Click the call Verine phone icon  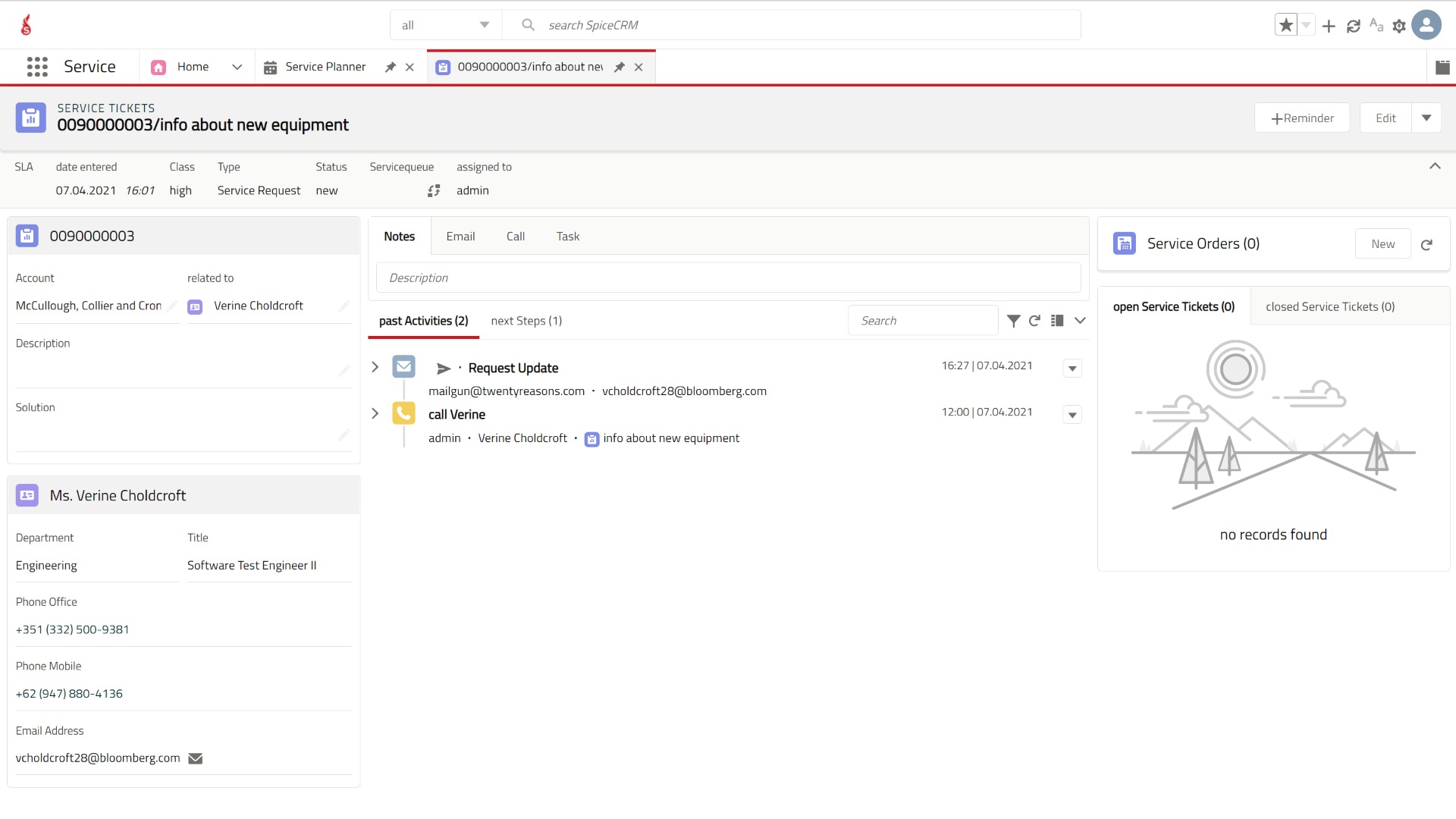coord(403,413)
